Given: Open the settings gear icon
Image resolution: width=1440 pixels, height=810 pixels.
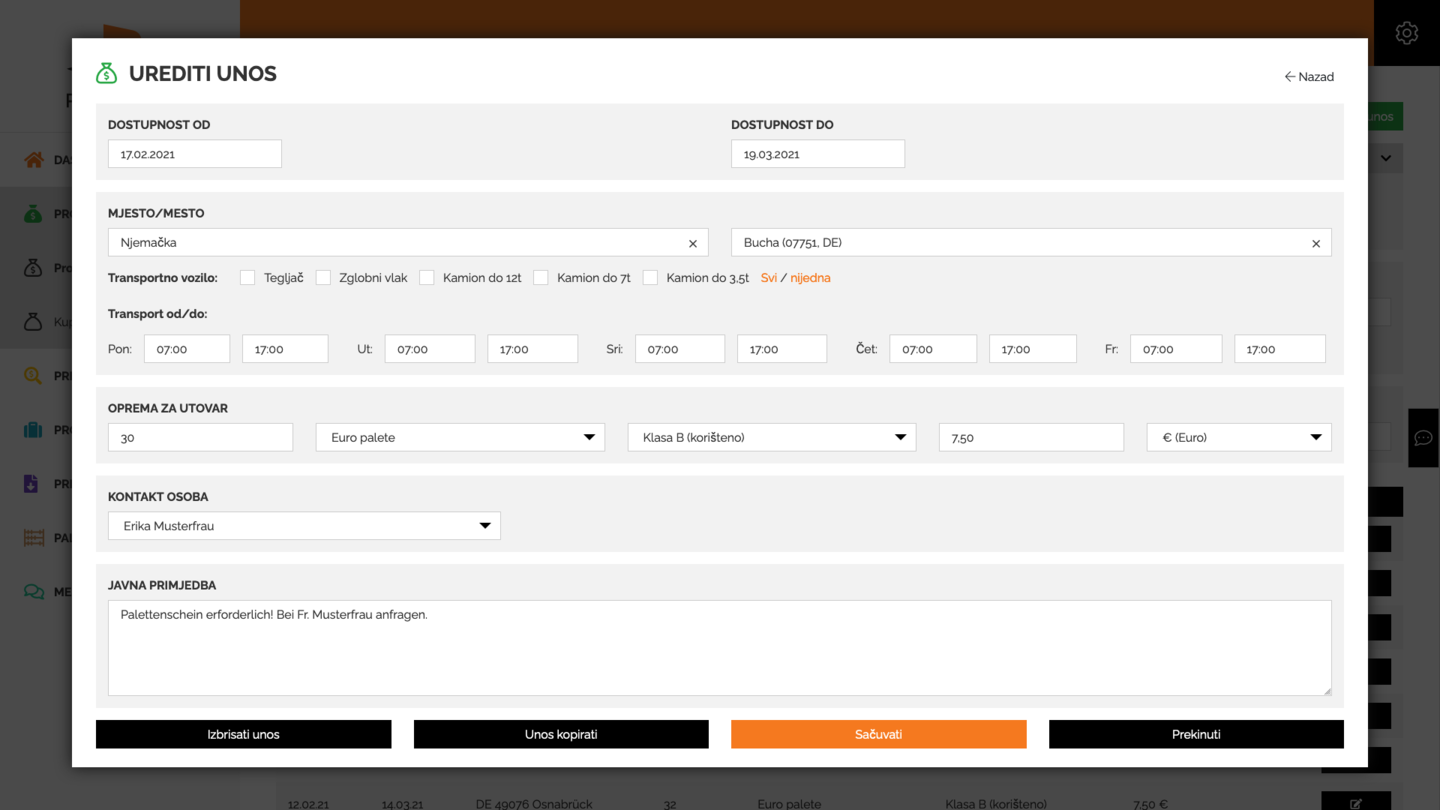Looking at the screenshot, I should pos(1406,33).
